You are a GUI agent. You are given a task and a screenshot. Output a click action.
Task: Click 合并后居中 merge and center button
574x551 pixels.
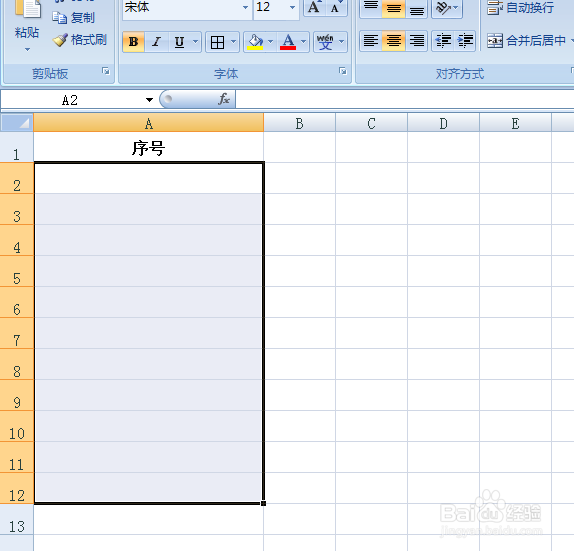pyautogui.click(x=526, y=41)
